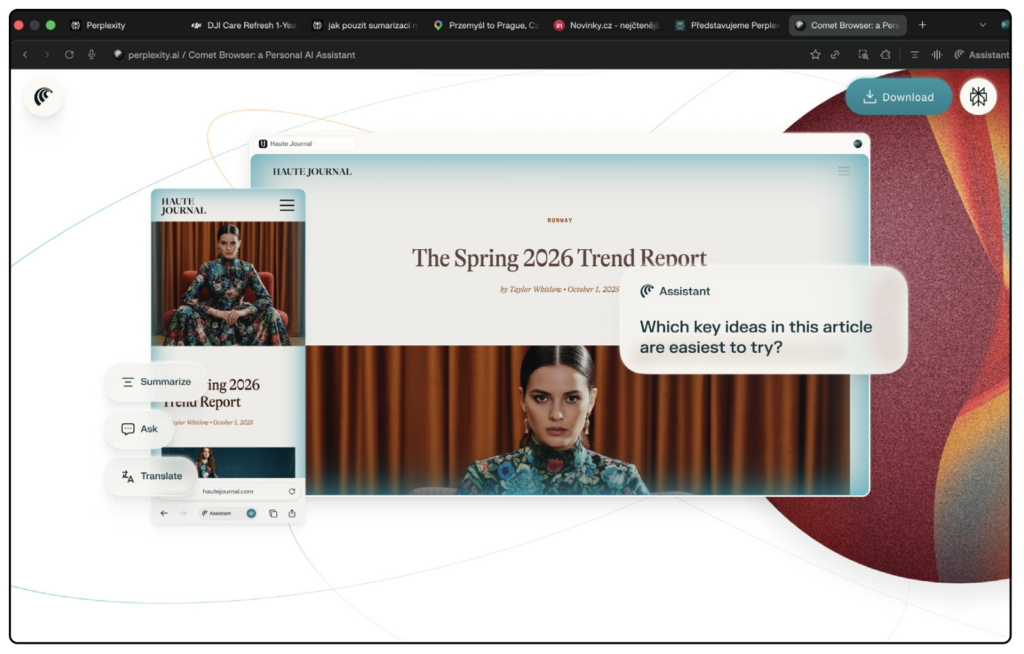This screenshot has width=1024, height=654.
Task: Open the Haute Journal mobile hamburger menu
Action: tap(287, 205)
